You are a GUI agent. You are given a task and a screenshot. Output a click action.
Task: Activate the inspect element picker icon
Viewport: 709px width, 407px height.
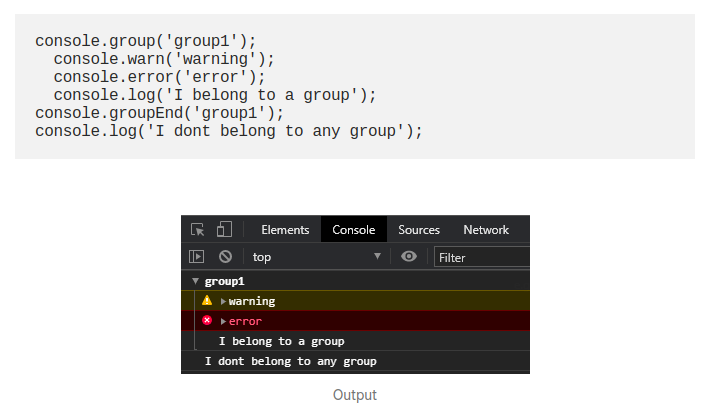tap(198, 230)
